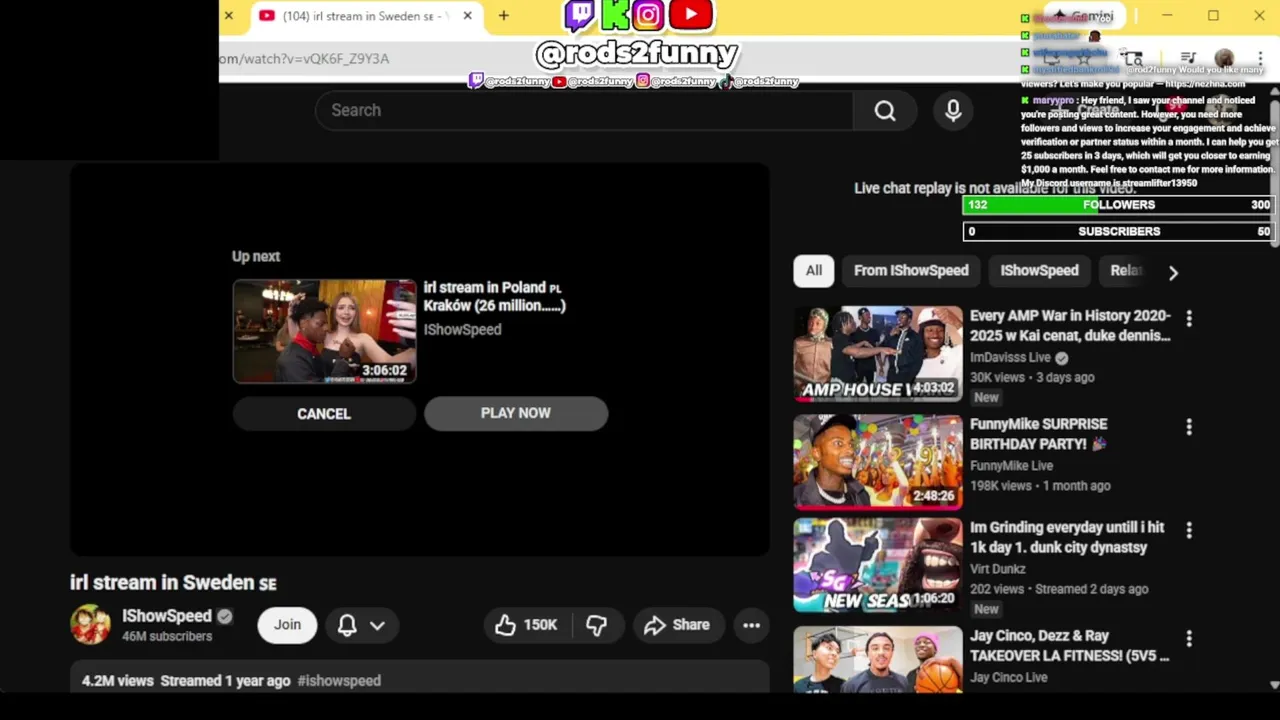Select the All filter chip
The height and width of the screenshot is (720, 1280).
point(814,271)
